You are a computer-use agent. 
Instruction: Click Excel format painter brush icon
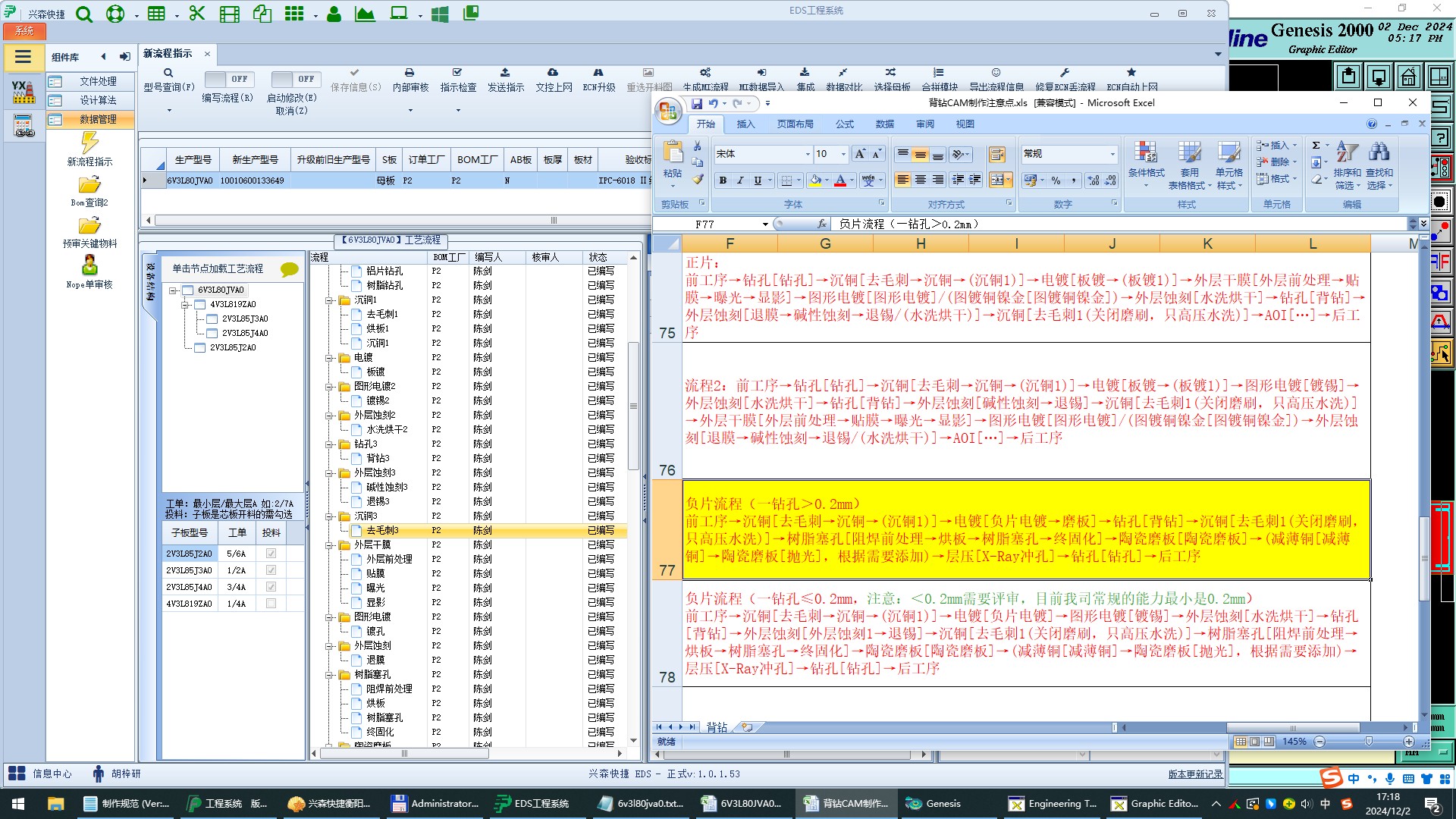[698, 180]
